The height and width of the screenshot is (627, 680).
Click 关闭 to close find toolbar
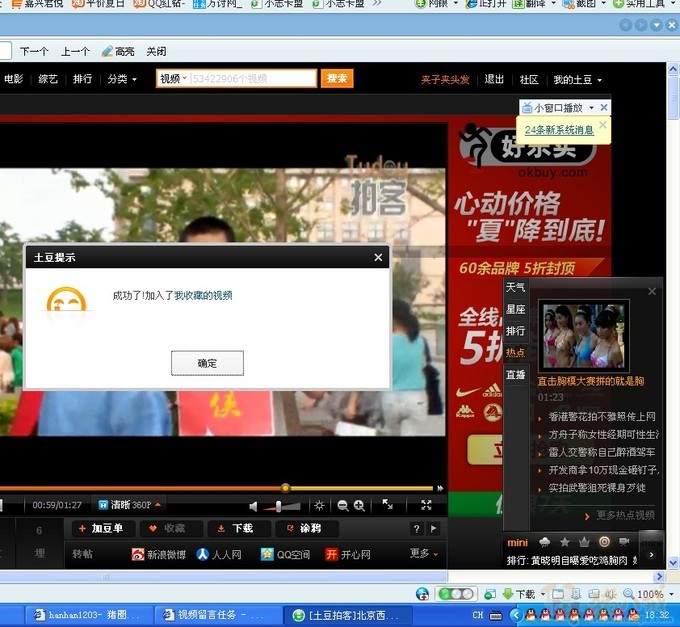[x=156, y=52]
